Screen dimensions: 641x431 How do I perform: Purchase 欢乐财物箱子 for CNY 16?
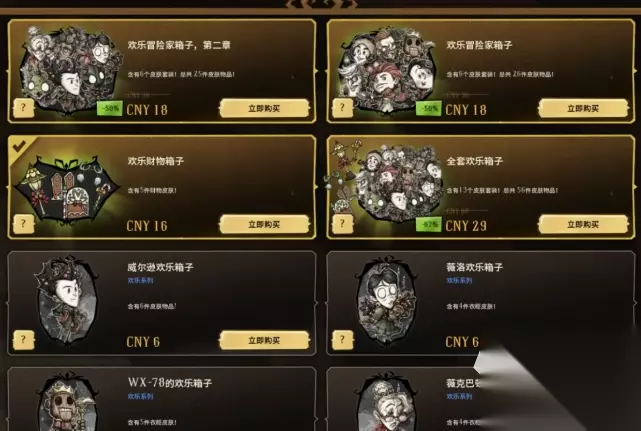click(x=264, y=224)
